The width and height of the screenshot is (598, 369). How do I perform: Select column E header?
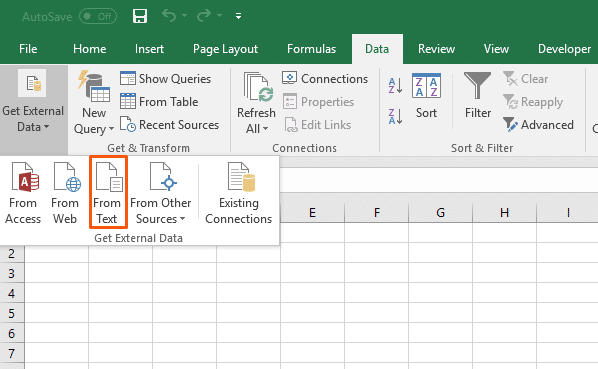[x=312, y=212]
